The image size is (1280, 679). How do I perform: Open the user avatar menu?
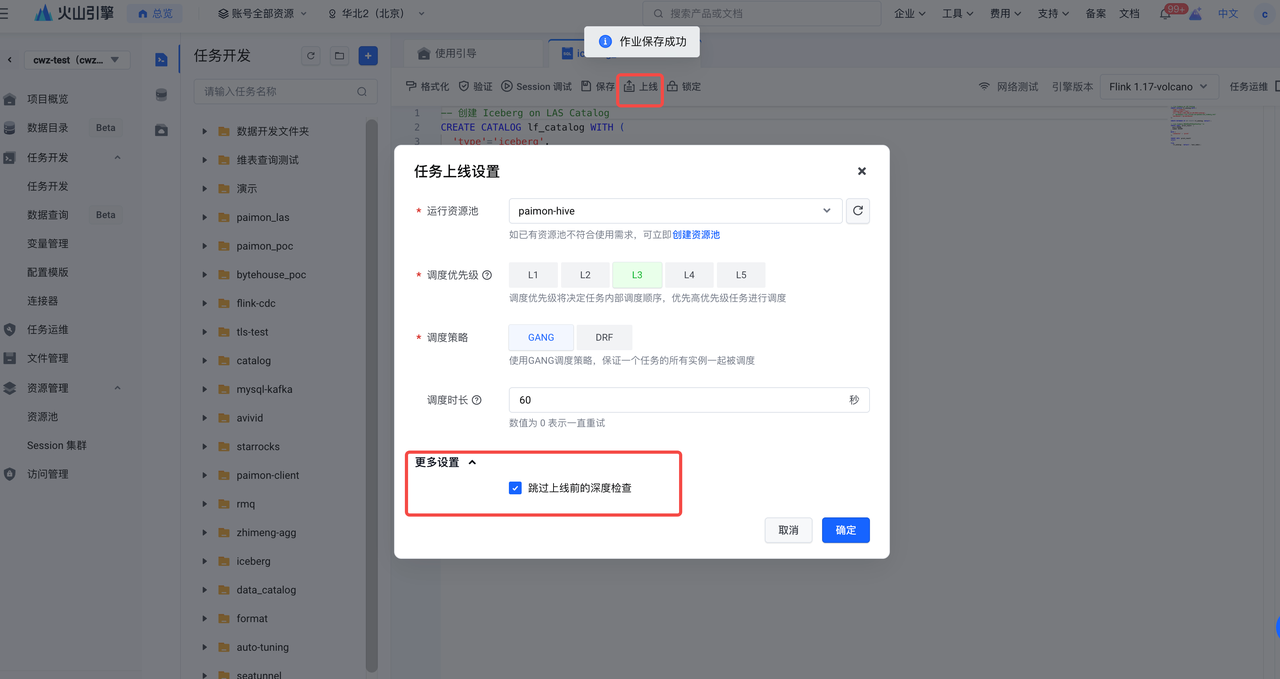pos(1265,14)
